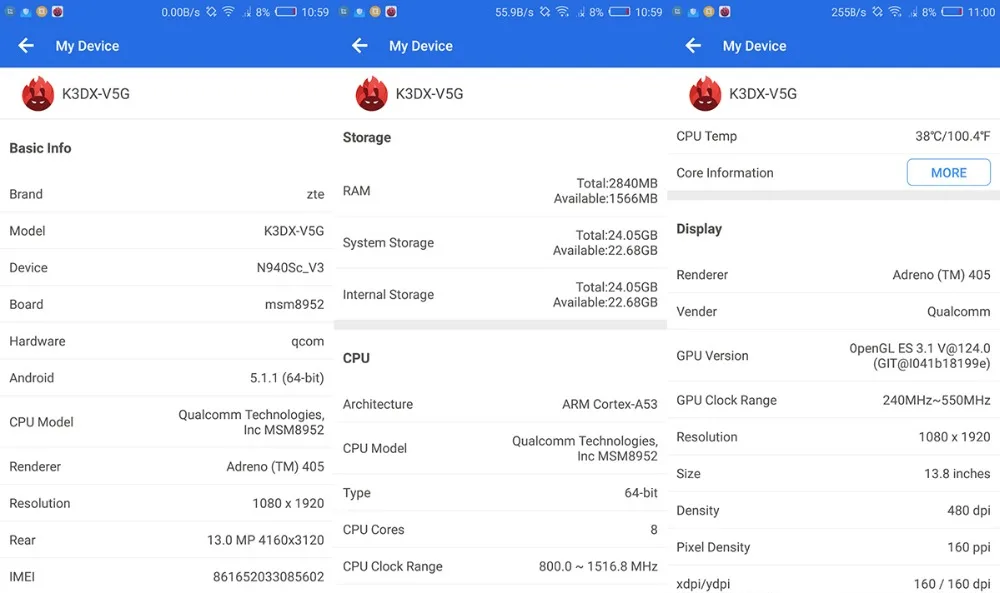Click the Pixel Density value 160 ppi
This screenshot has height=593, width=1000.
[969, 547]
